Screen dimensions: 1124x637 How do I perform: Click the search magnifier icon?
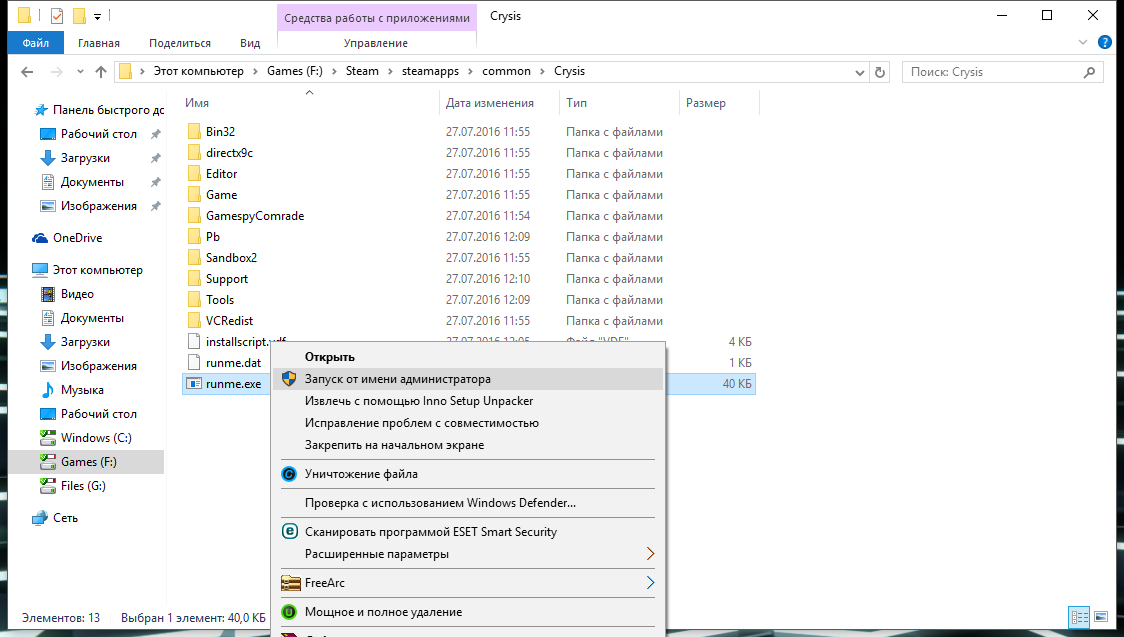tap(1090, 72)
